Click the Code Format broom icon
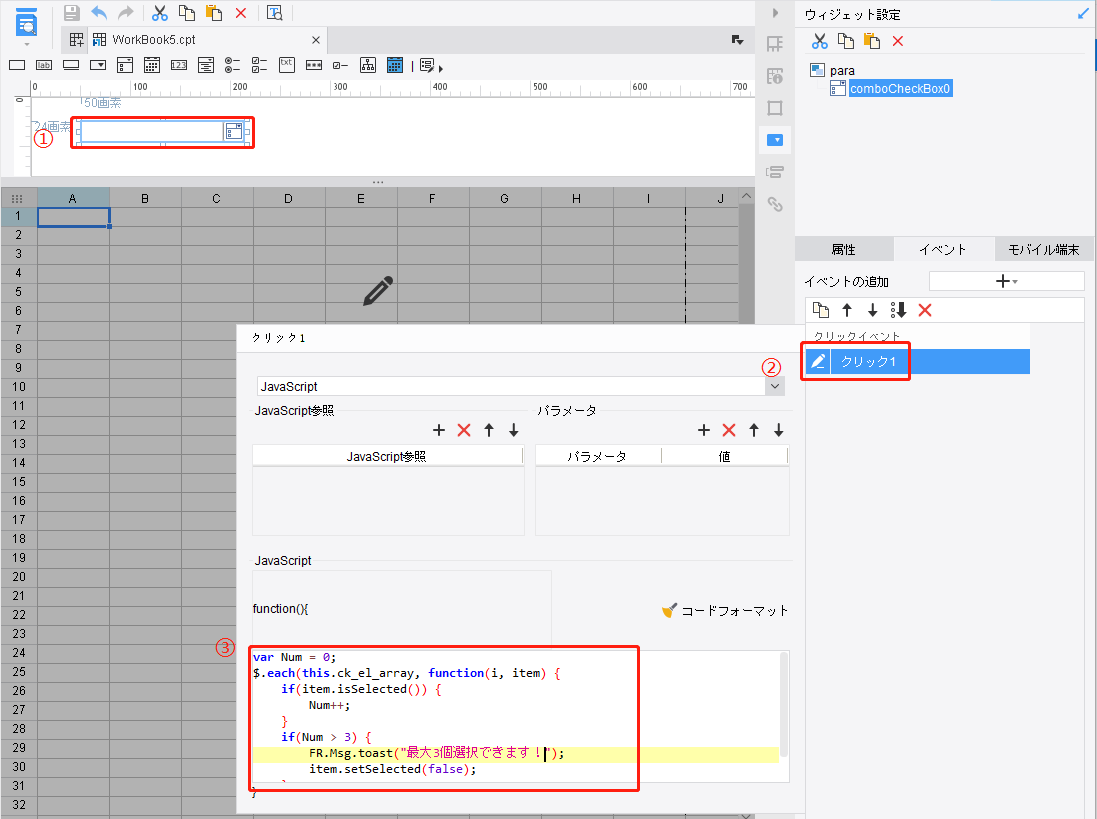The image size is (1097, 819). coord(670,610)
